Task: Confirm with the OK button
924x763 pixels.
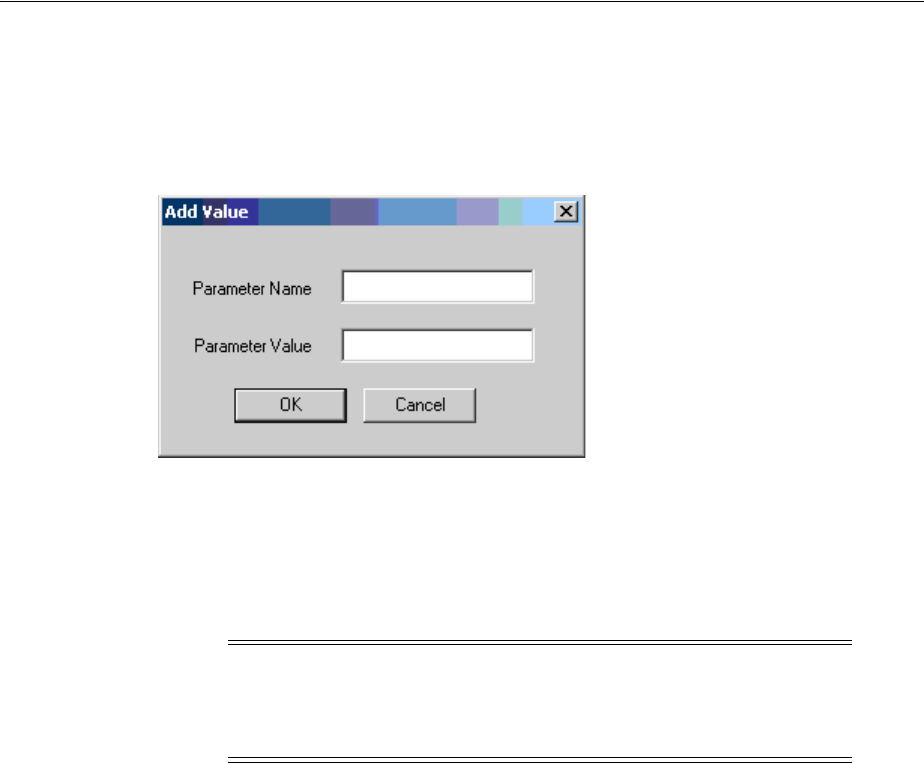Action: click(x=291, y=405)
